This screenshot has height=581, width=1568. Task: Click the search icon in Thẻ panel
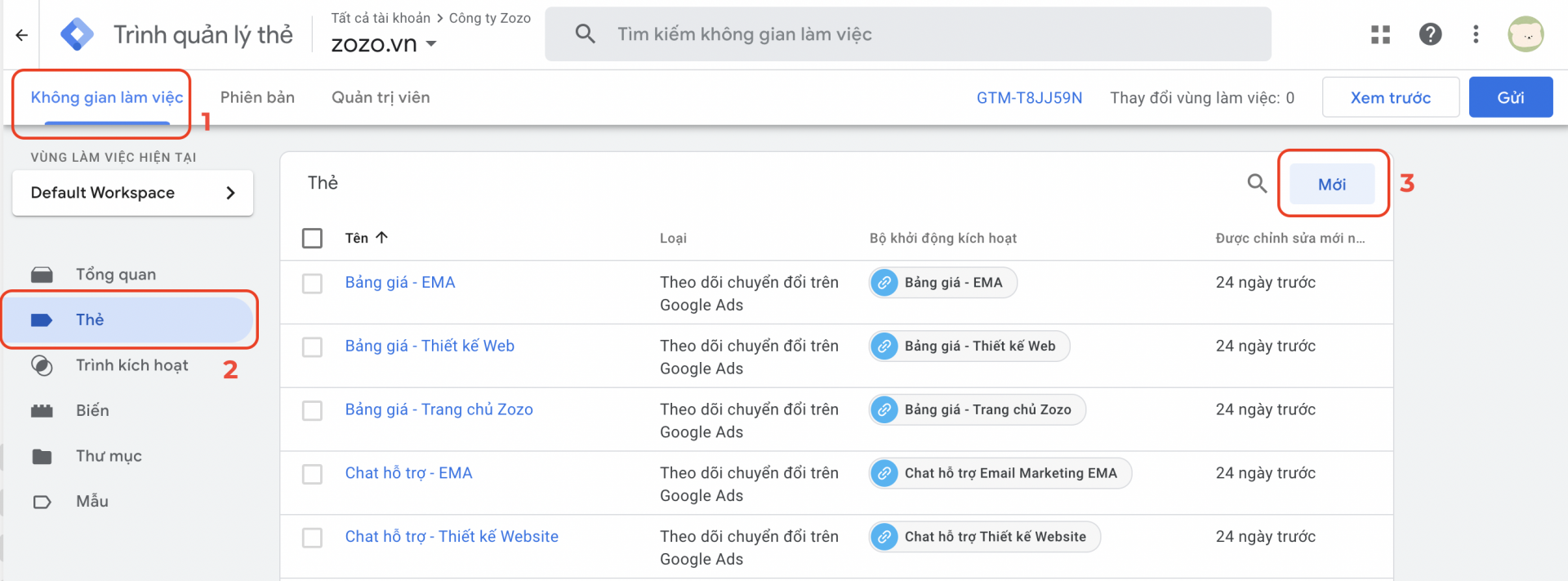click(1257, 184)
